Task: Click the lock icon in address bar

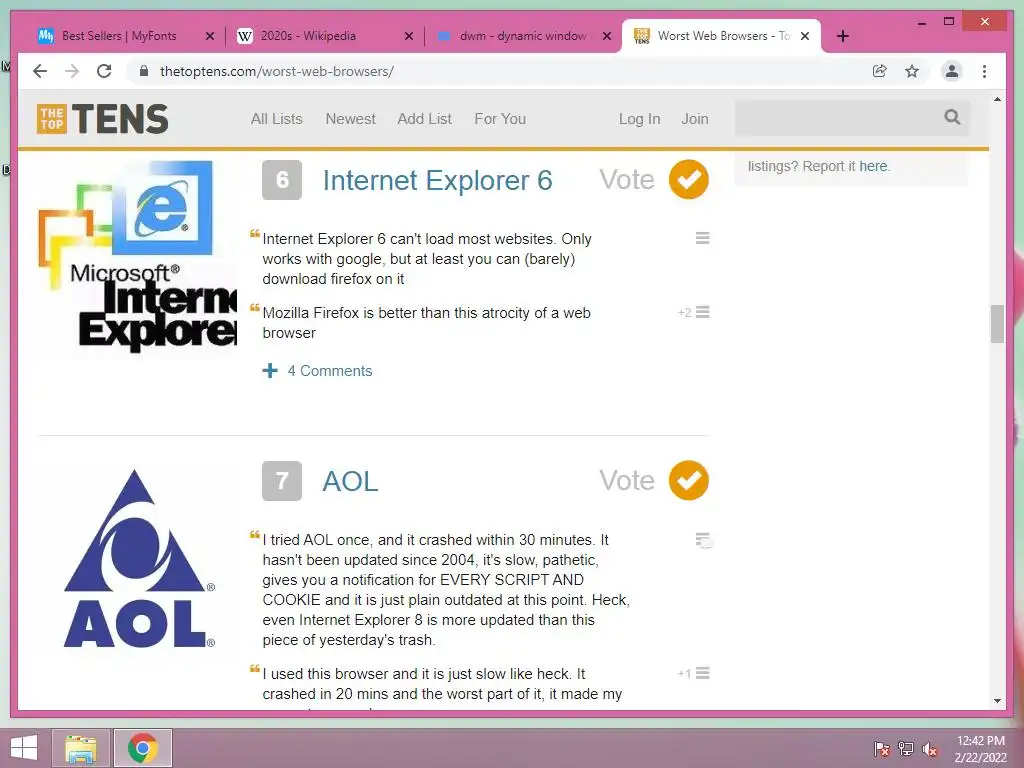Action: point(144,71)
